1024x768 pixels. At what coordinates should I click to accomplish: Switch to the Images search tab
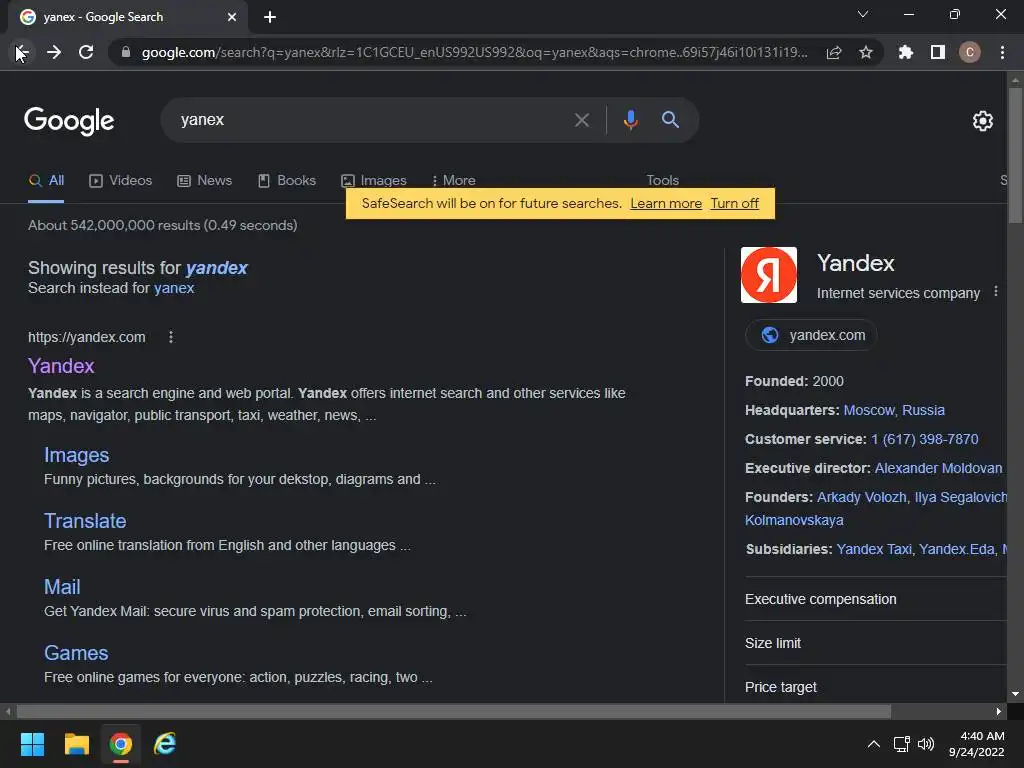(374, 180)
